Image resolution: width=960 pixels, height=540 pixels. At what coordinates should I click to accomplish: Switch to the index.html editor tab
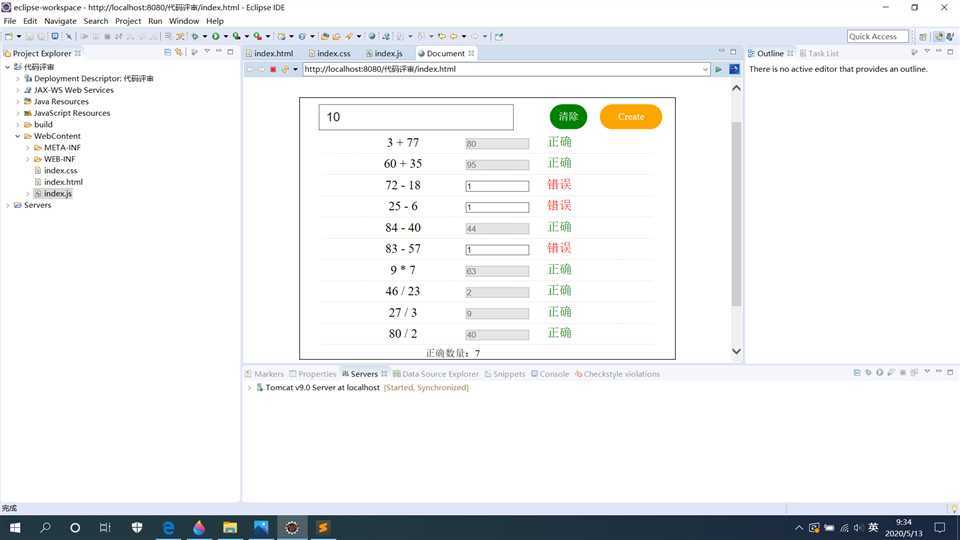click(x=269, y=53)
